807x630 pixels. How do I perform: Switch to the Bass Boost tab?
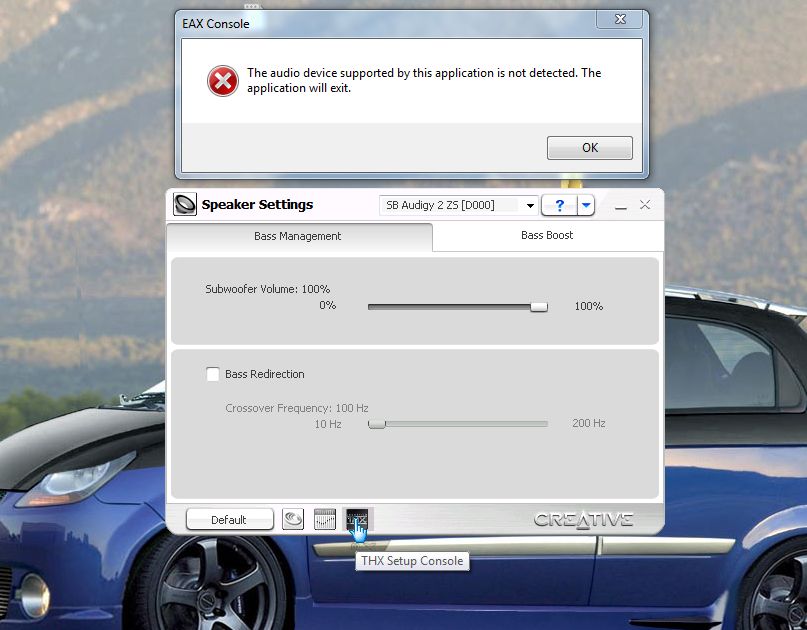click(x=547, y=235)
